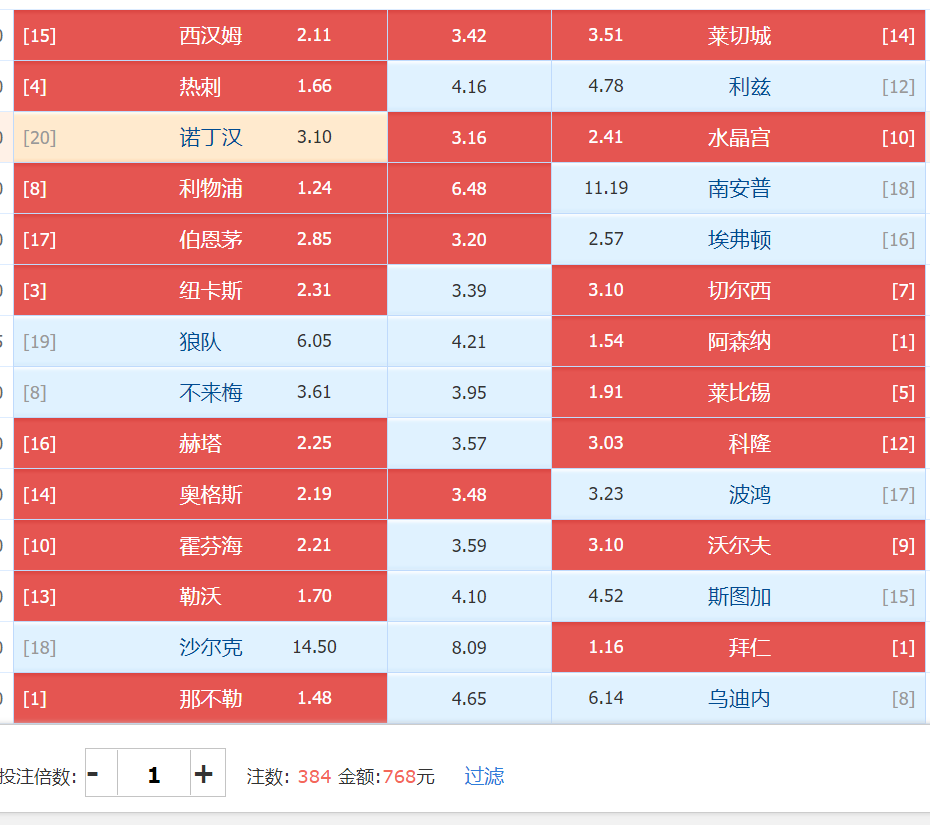
Task: Unselect 热刺 home win 1.66
Action: [x=200, y=87]
